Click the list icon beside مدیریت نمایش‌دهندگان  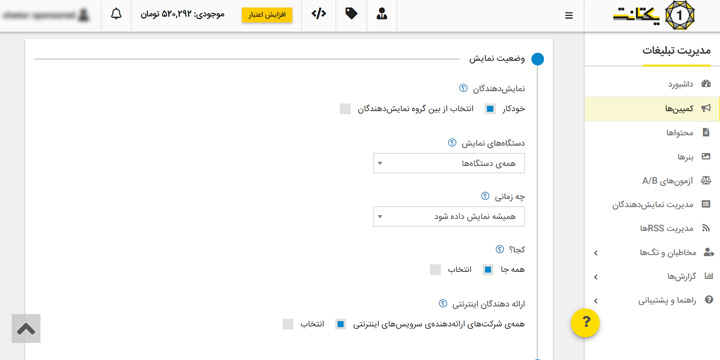pos(706,204)
